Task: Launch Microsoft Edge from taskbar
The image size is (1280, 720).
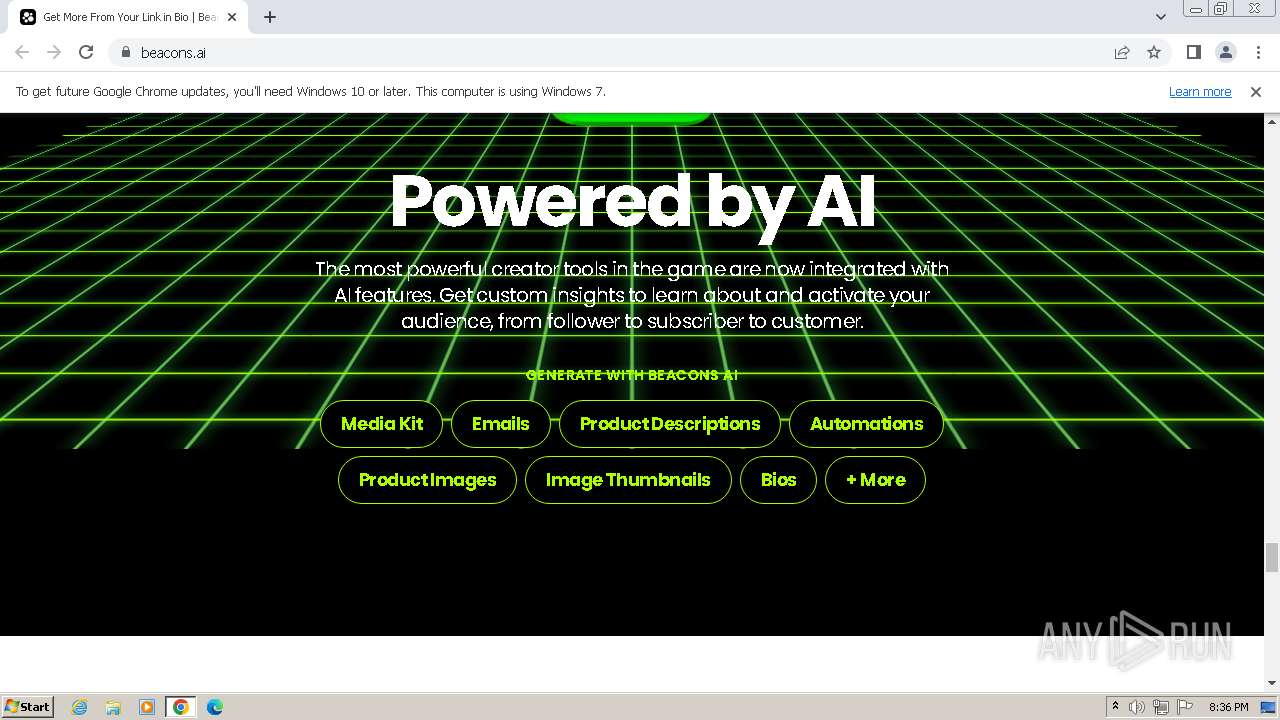Action: (215, 707)
